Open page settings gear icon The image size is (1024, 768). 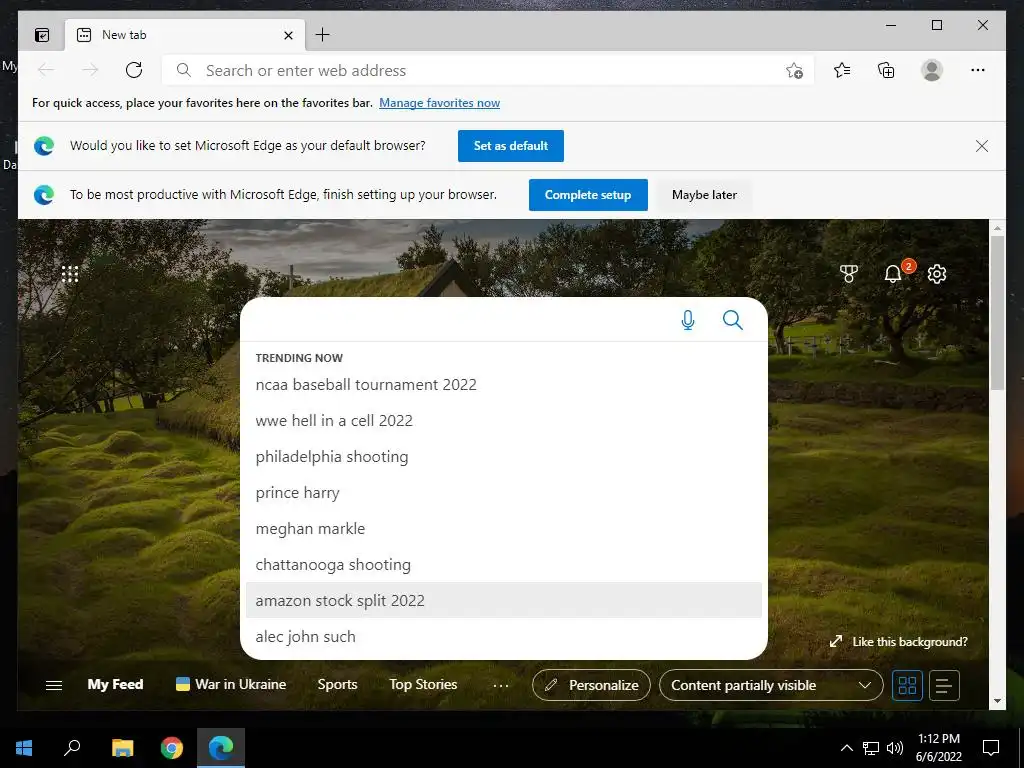point(937,274)
